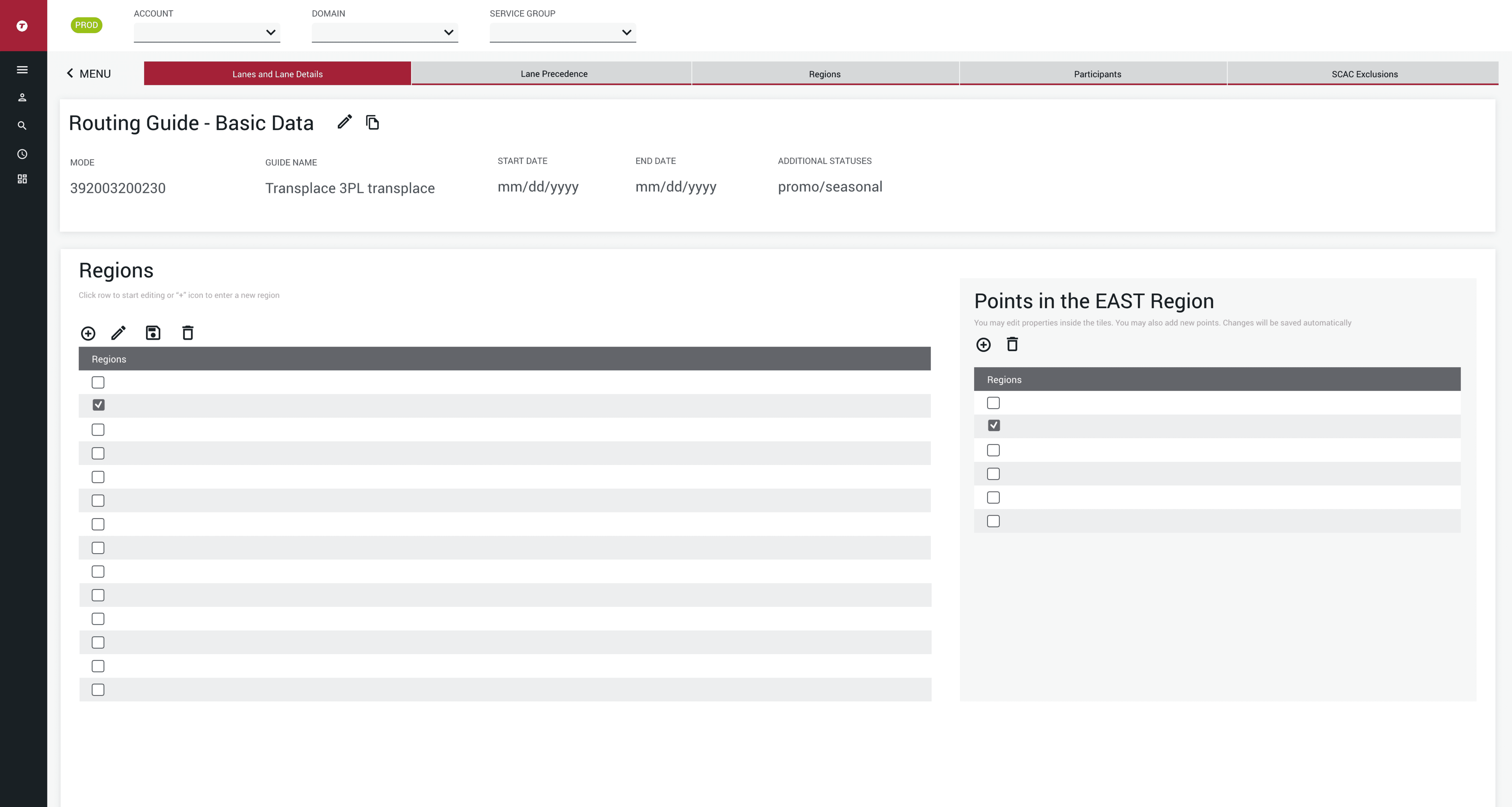
Task: Uncheck the checked row in the left Regions table
Action: (99, 405)
